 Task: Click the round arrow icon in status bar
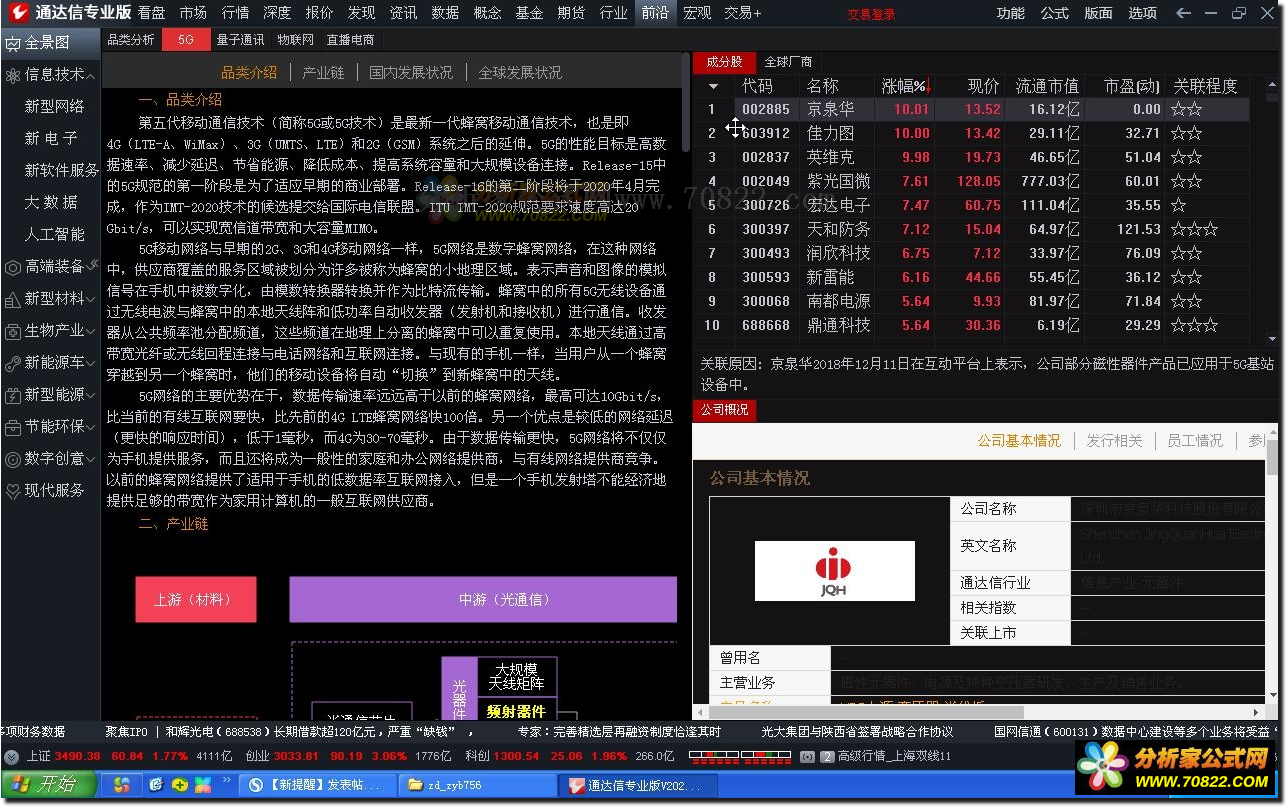pyautogui.click(x=11, y=757)
